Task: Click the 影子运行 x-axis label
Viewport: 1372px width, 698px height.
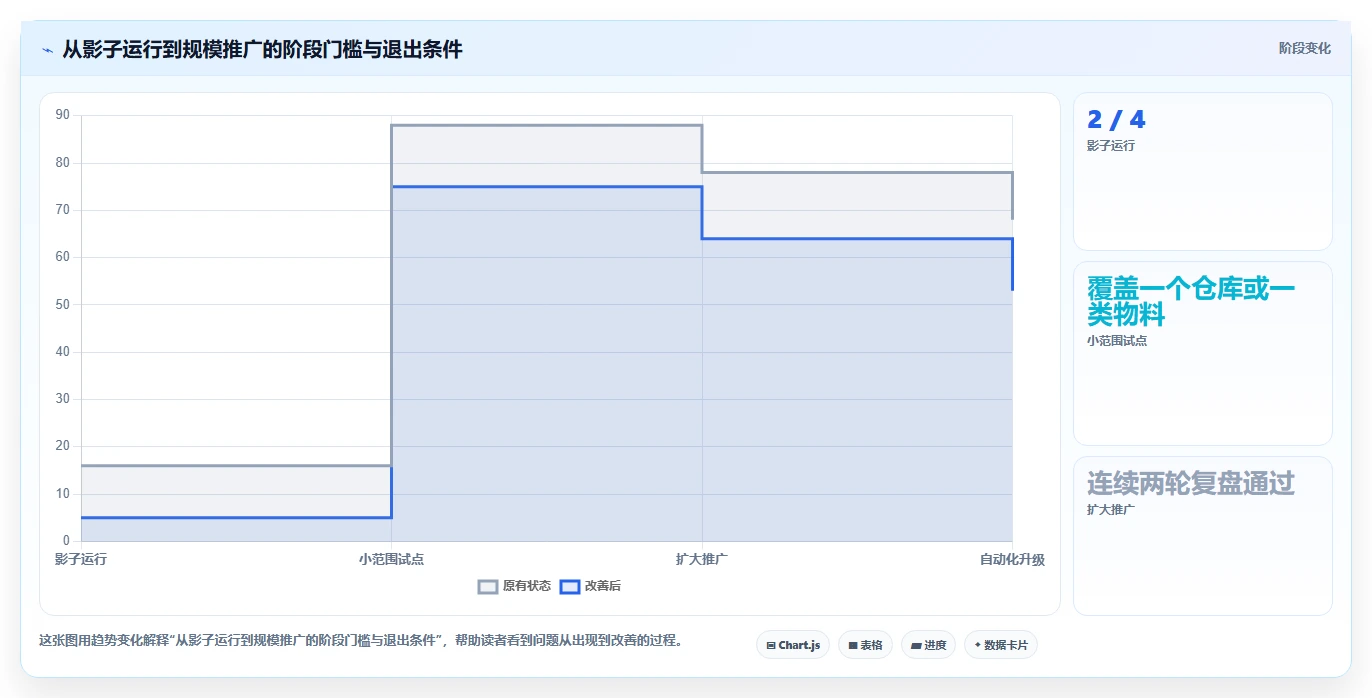Action: (81, 559)
